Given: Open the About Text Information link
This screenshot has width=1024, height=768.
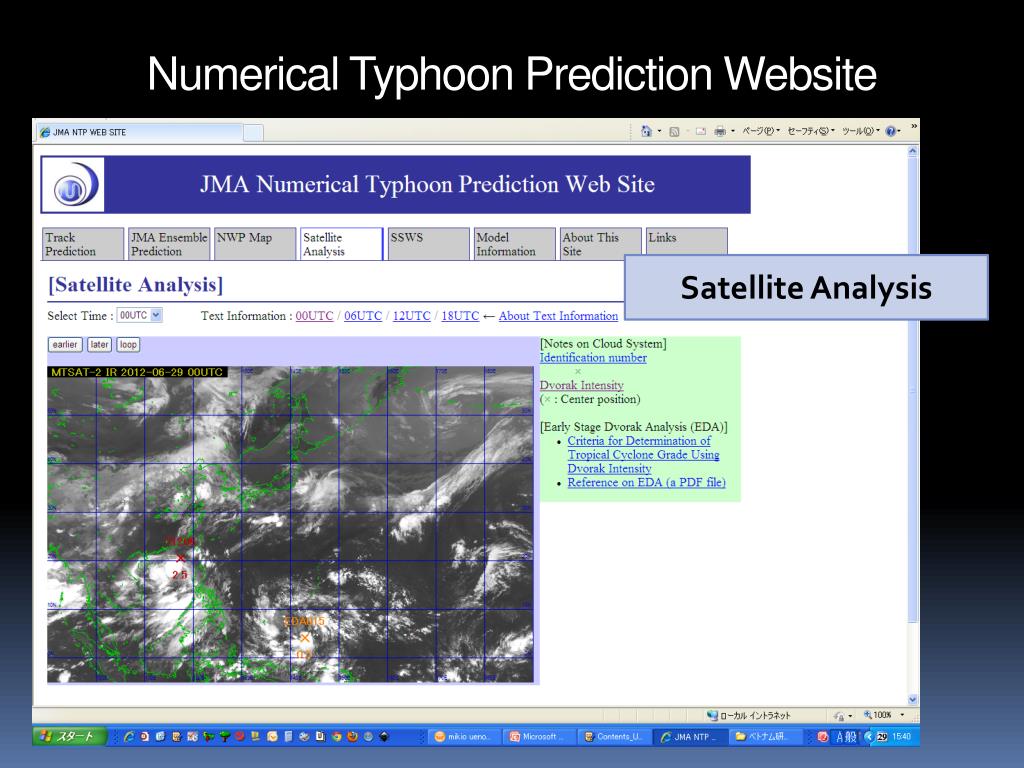Looking at the screenshot, I should tap(558, 316).
